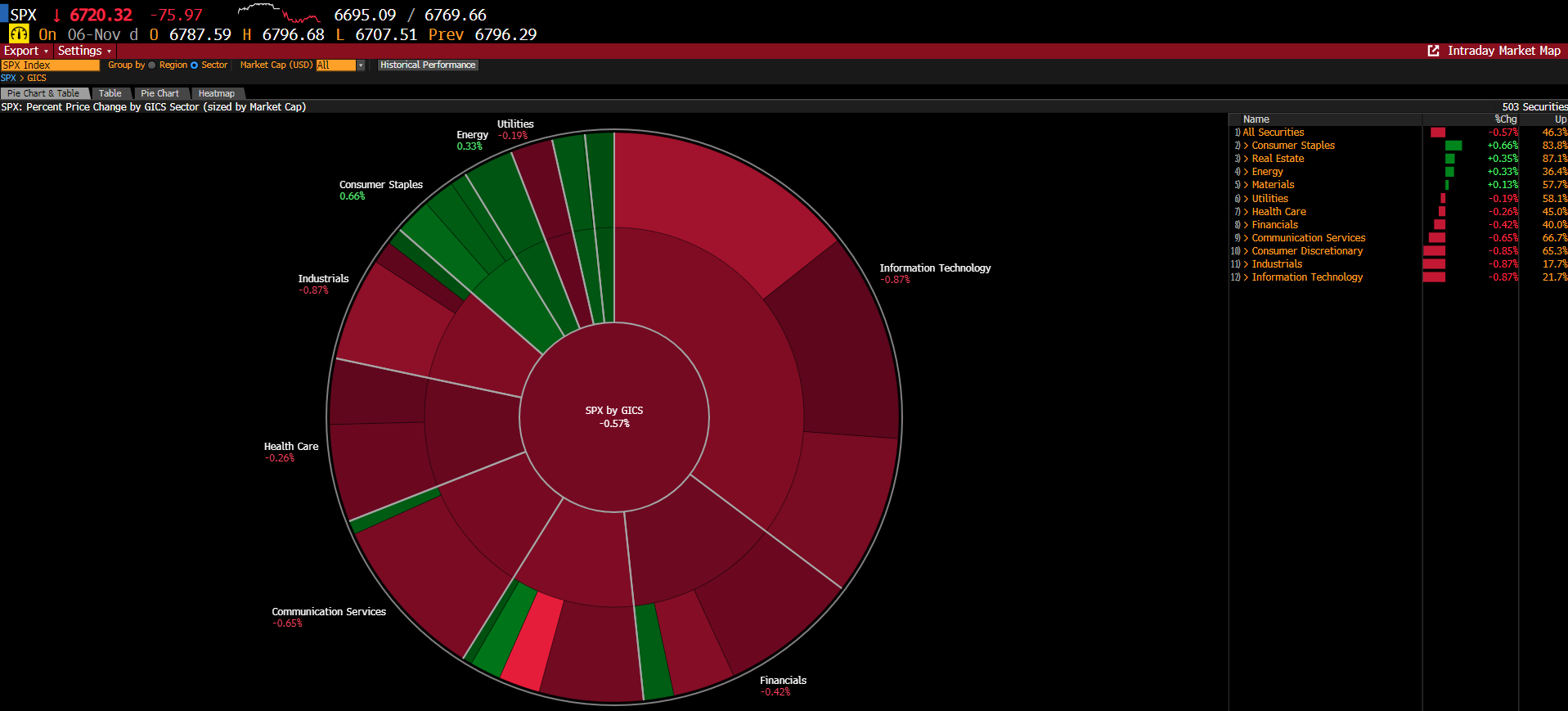Expand the Financials row chevron
Viewport: 1568px width, 711px height.
[1246, 225]
